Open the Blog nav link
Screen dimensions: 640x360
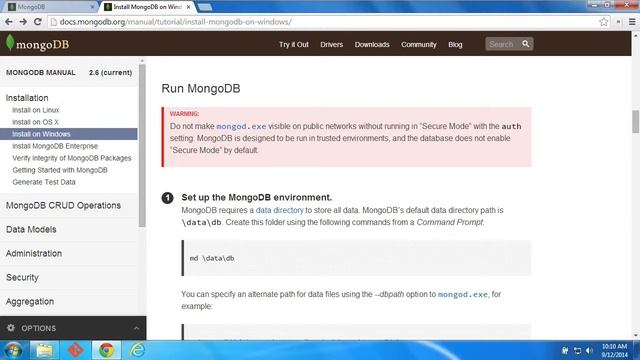point(455,44)
